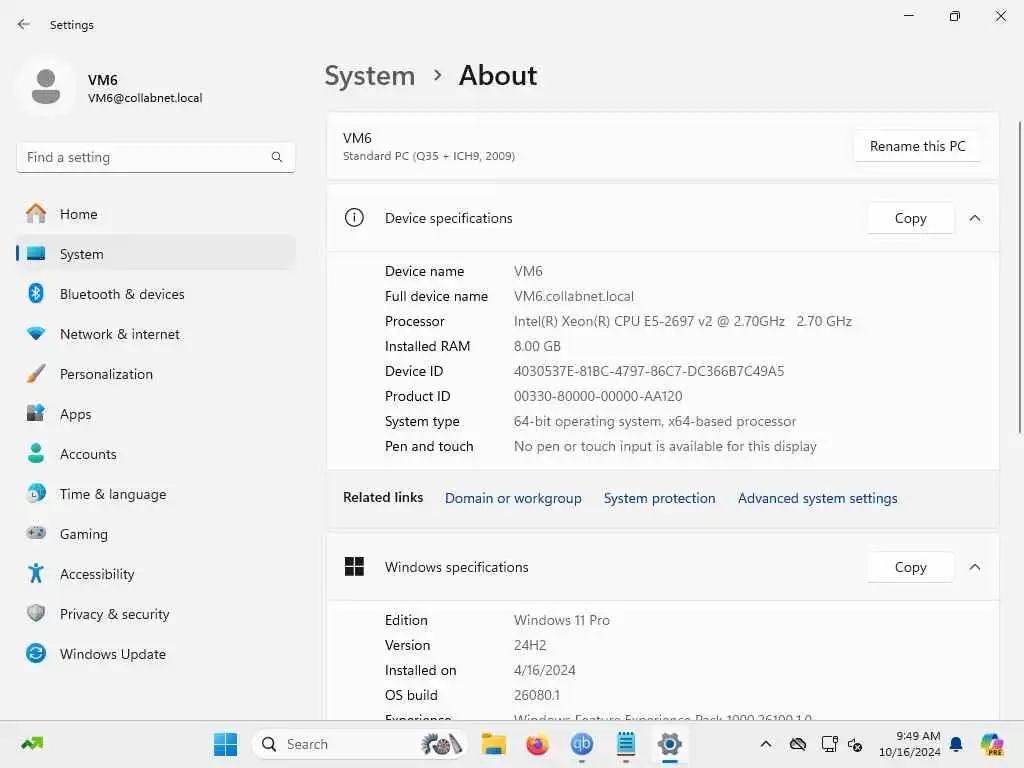Select the Device ID value text
This screenshot has height=768, width=1024.
coord(648,371)
